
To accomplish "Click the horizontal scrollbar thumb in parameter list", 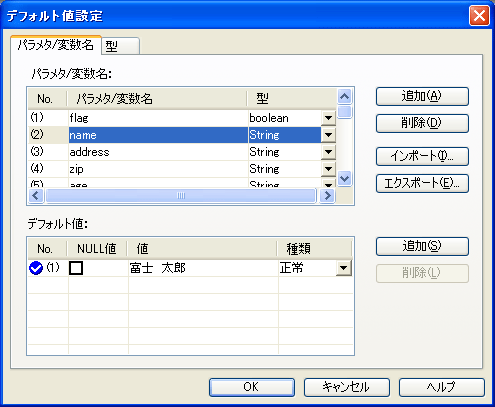I will [x=181, y=195].
